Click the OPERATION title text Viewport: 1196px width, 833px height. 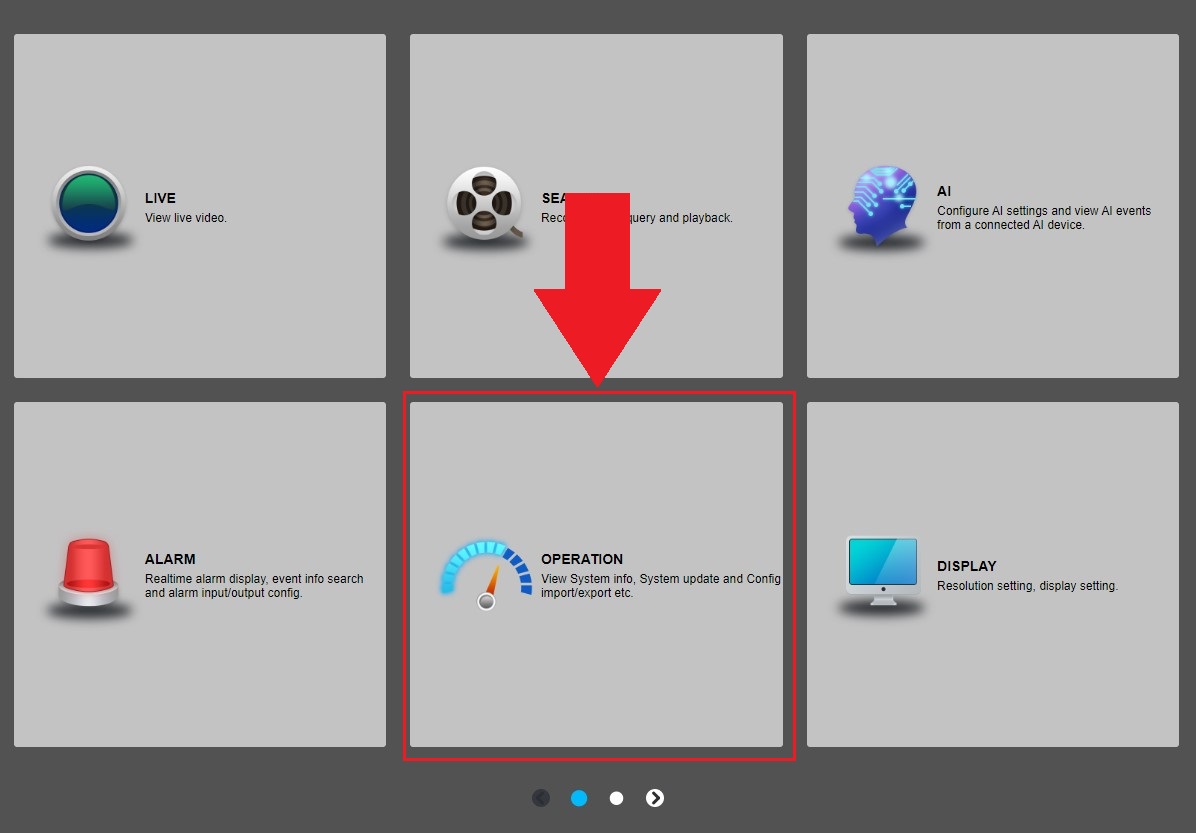pyautogui.click(x=582, y=559)
